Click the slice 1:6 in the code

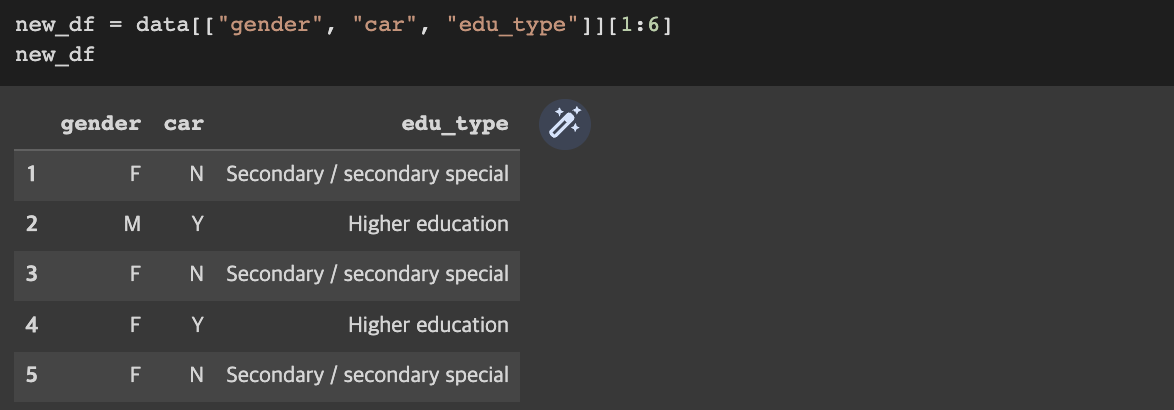tap(639, 25)
